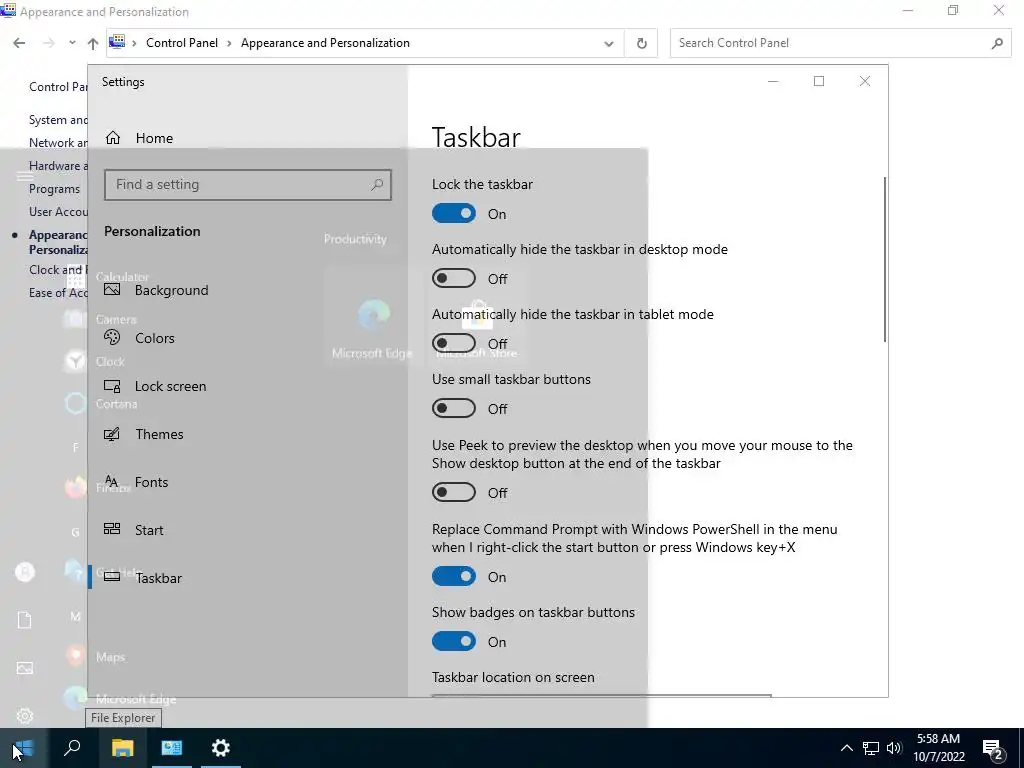The height and width of the screenshot is (768, 1024).
Task: Click Control Panel icon in address bar
Action: pos(117,42)
